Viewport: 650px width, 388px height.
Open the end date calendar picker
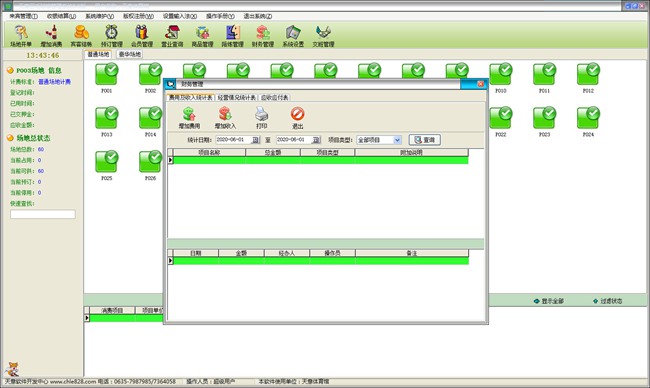316,140
